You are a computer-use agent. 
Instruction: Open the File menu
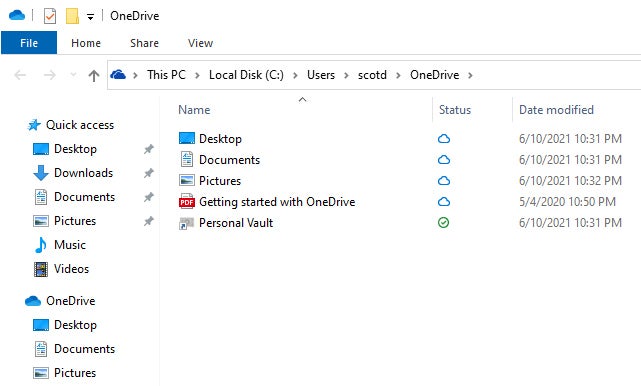coord(29,43)
